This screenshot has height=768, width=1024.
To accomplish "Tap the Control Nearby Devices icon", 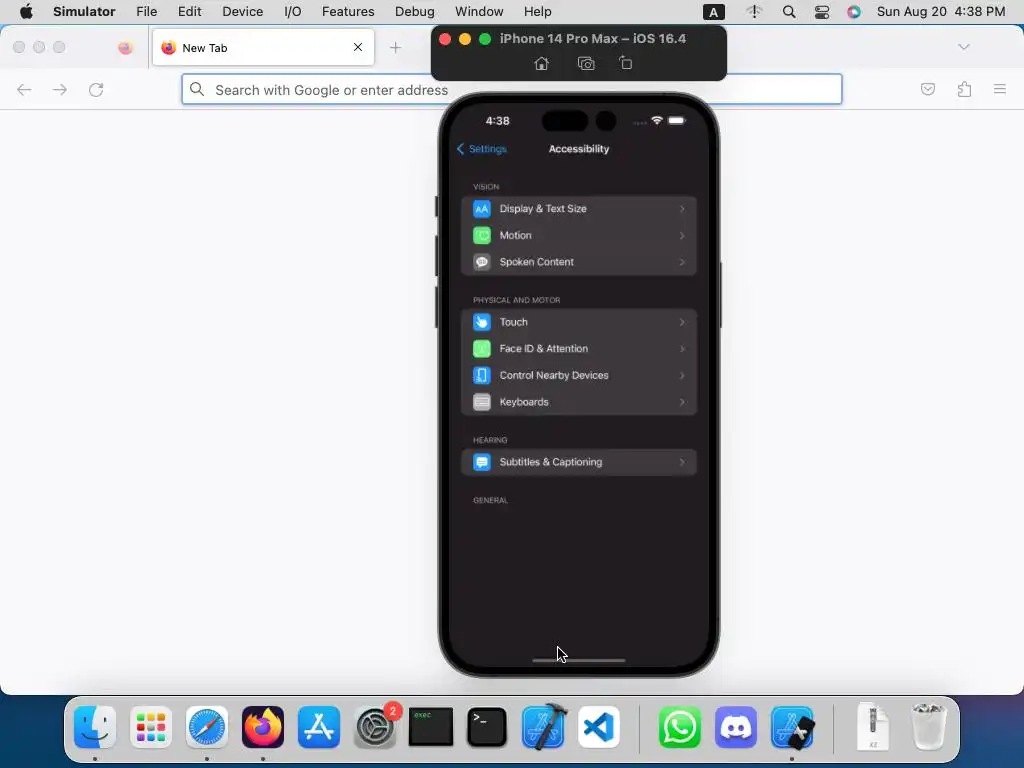I will click(x=481, y=376).
